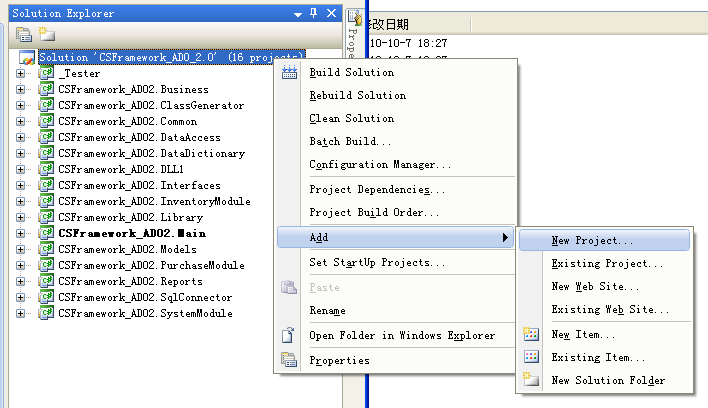Click Set StartUp Projects... menu entry
This screenshot has width=708, height=408.
pos(377,263)
